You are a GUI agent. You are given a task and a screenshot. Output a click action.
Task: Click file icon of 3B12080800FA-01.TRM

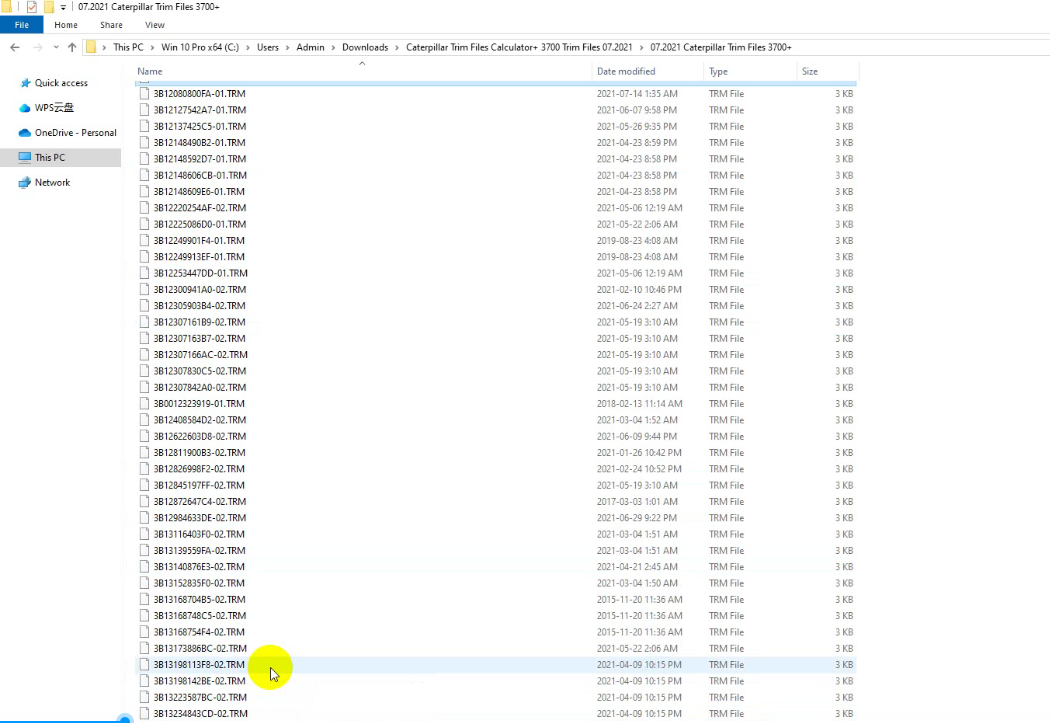(x=144, y=94)
